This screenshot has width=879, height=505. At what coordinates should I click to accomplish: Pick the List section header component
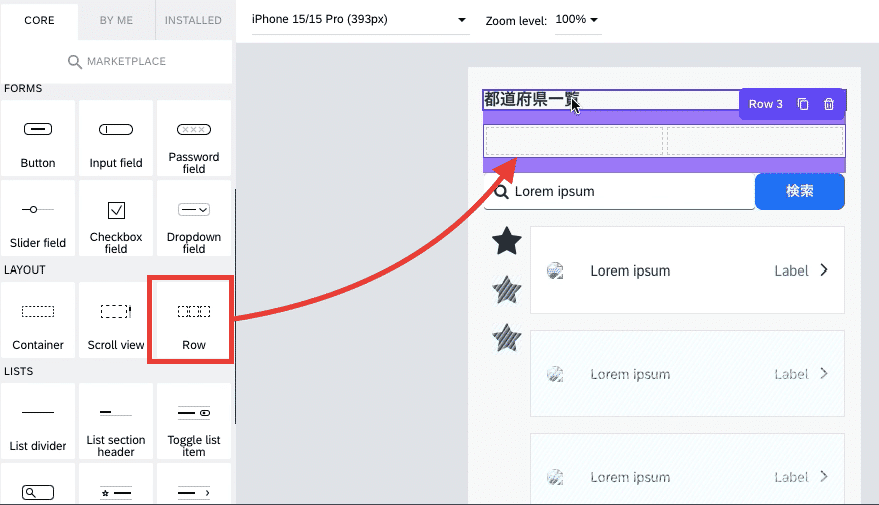tap(115, 421)
